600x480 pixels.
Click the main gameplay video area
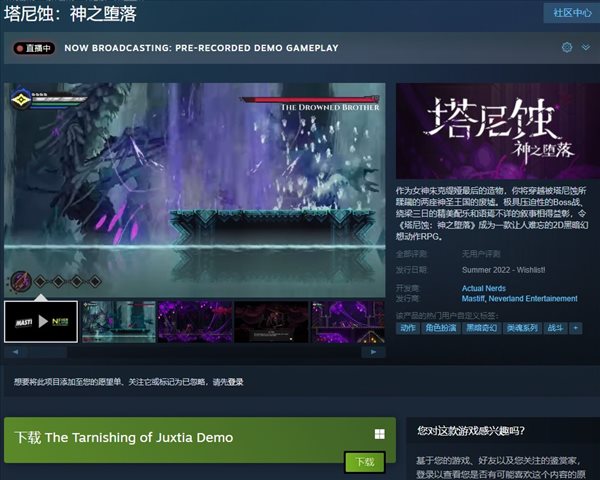(x=195, y=190)
